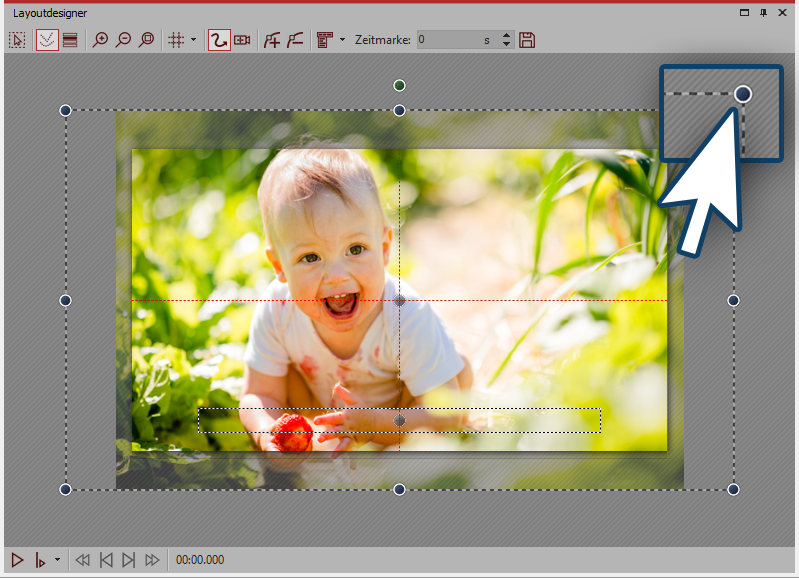Click the green rotation handle above frame

[x=399, y=85]
